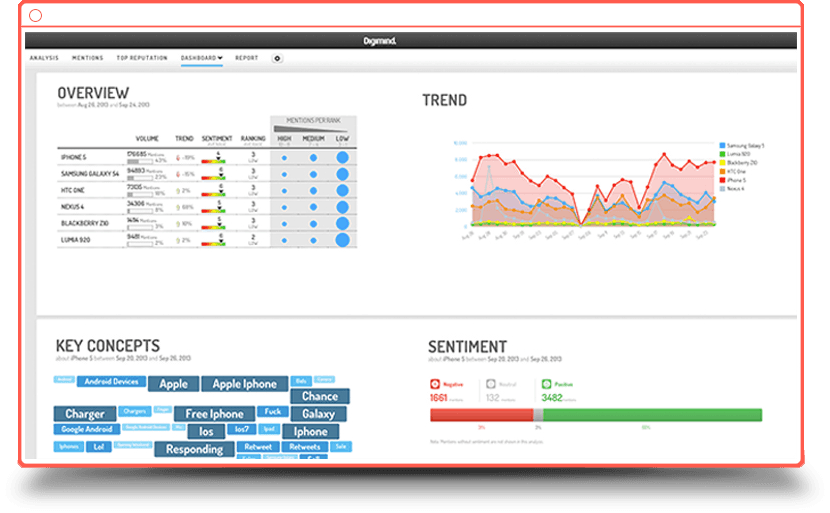
Task: Click the Volume column header
Action: click(147, 139)
